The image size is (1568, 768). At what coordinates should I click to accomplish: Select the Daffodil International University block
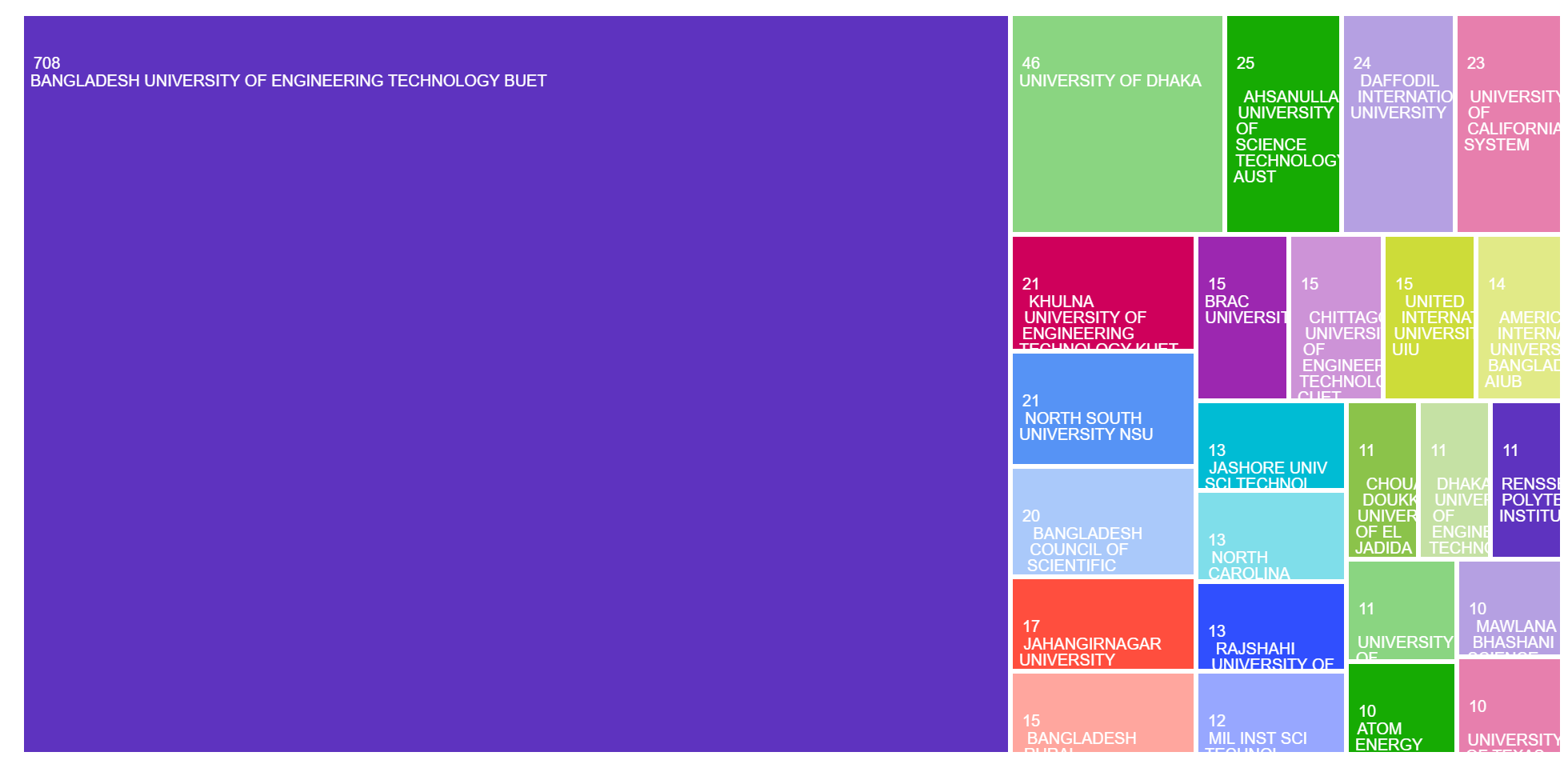point(1398,124)
